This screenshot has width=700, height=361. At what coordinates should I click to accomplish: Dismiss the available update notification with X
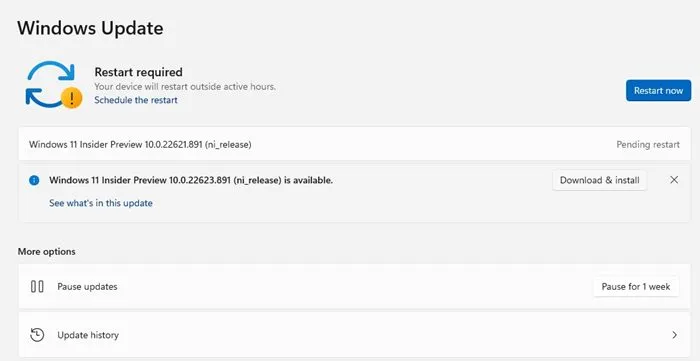click(x=674, y=180)
